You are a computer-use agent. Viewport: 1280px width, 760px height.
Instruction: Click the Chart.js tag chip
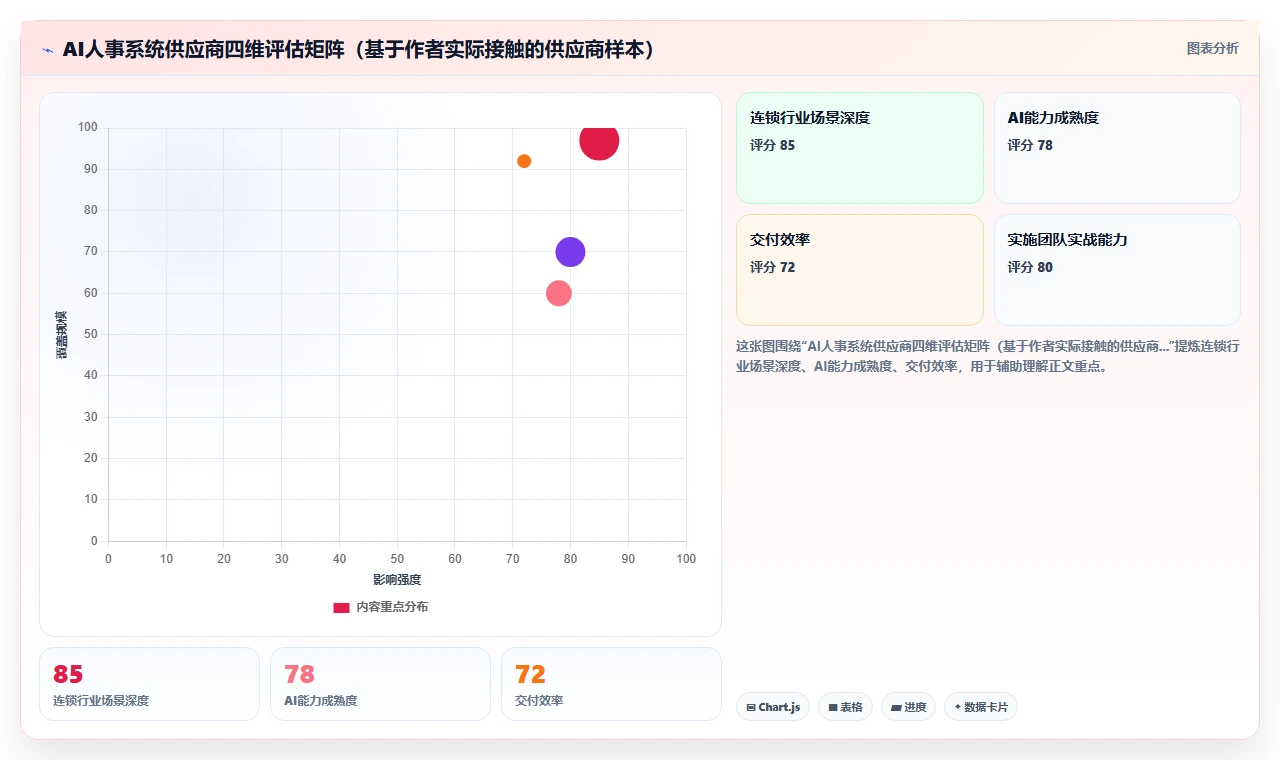click(x=773, y=707)
